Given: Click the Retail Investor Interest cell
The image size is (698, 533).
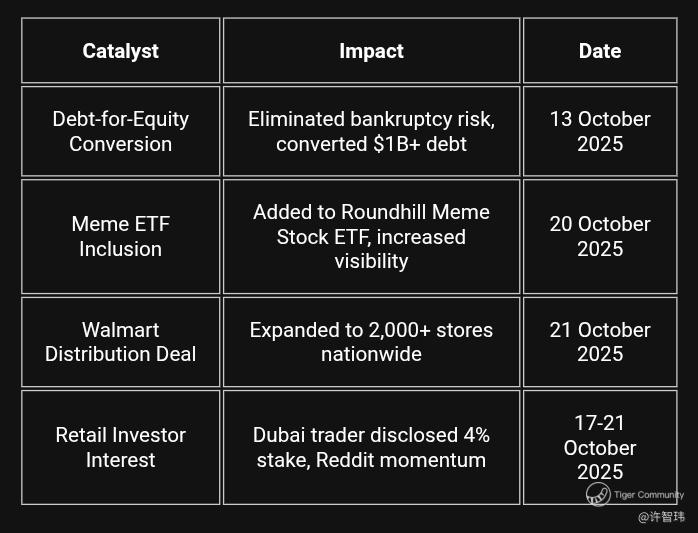Looking at the screenshot, I should (120, 447).
